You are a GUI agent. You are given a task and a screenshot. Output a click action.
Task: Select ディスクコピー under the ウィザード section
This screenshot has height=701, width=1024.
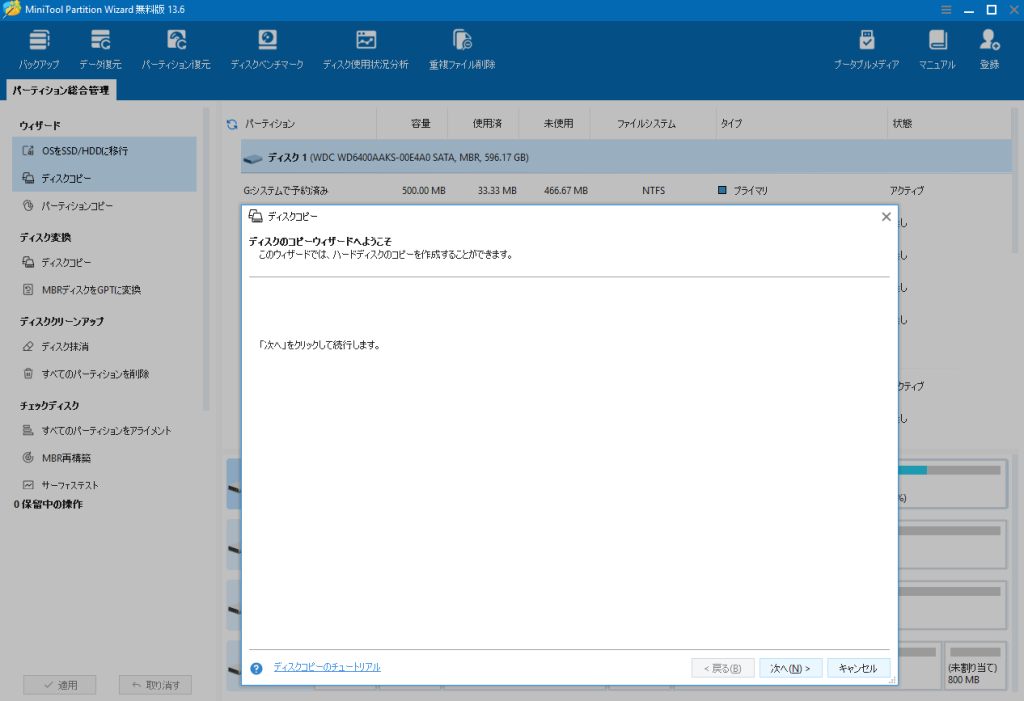tap(104, 178)
